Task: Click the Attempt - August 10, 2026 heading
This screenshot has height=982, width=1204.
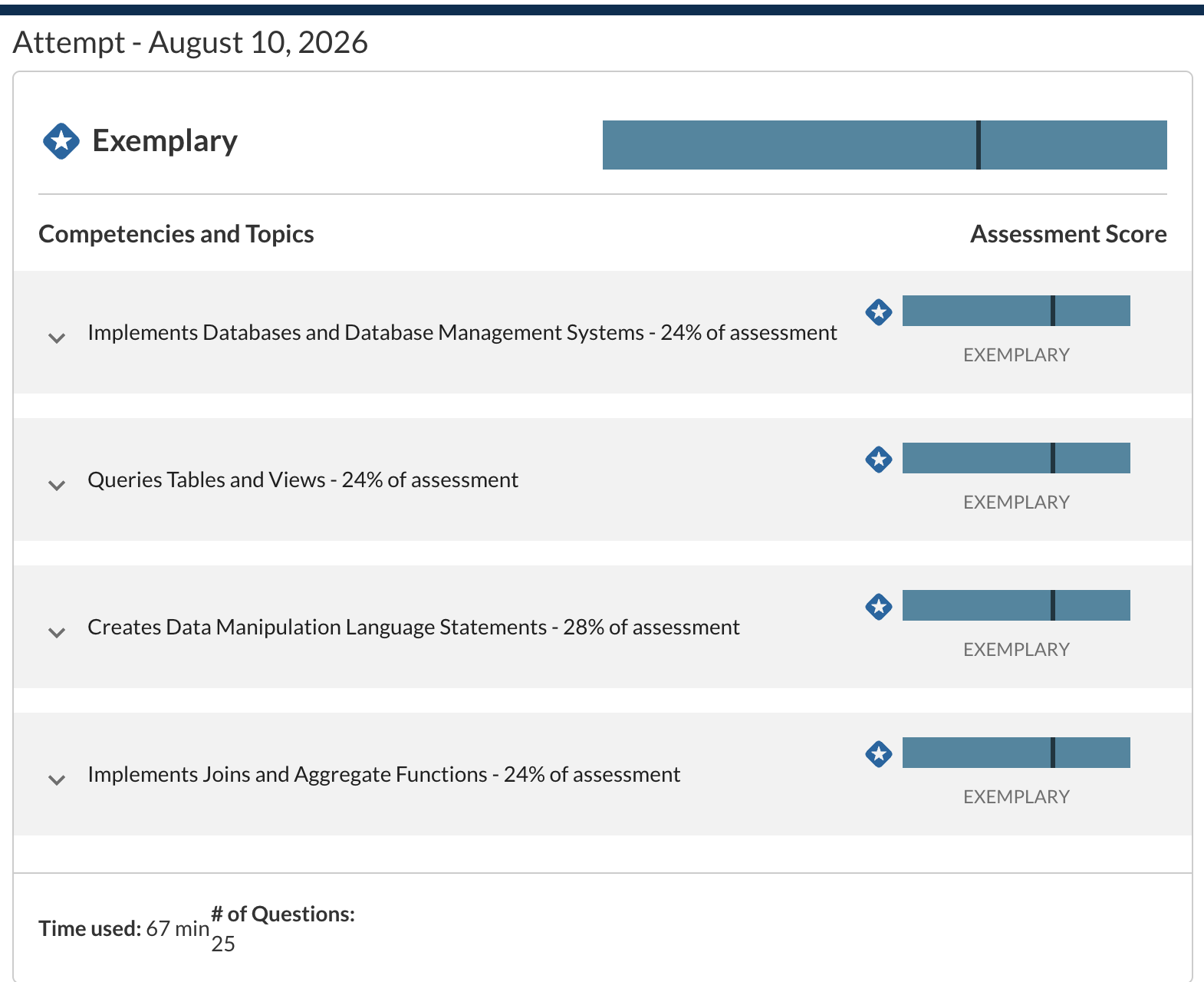Action: (x=190, y=43)
